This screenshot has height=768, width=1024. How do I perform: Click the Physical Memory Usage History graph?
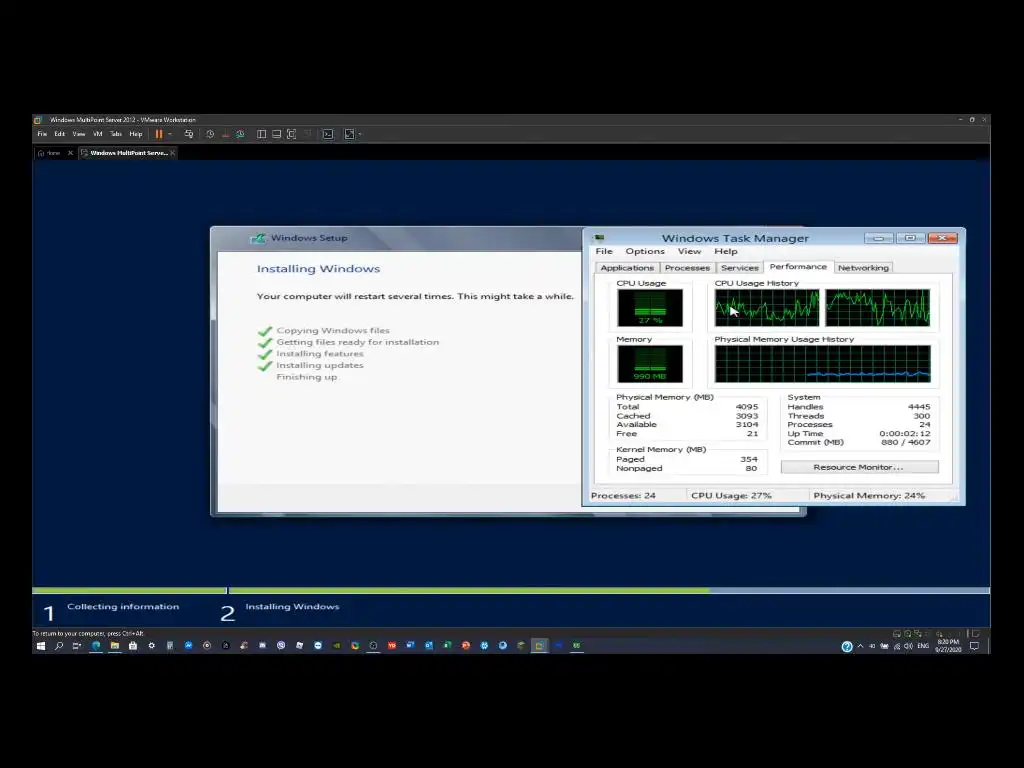point(822,364)
